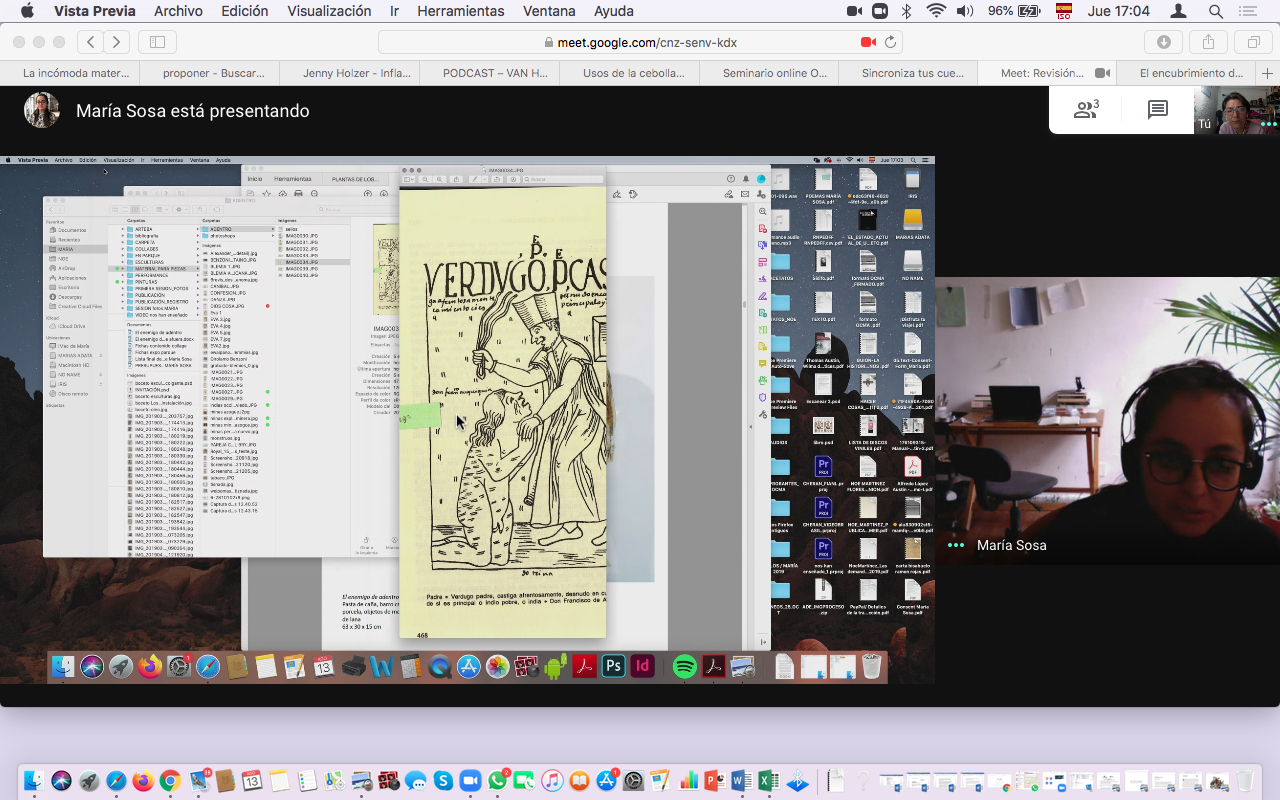Switch to 'Usos de la cebolla...' tab

point(628,73)
